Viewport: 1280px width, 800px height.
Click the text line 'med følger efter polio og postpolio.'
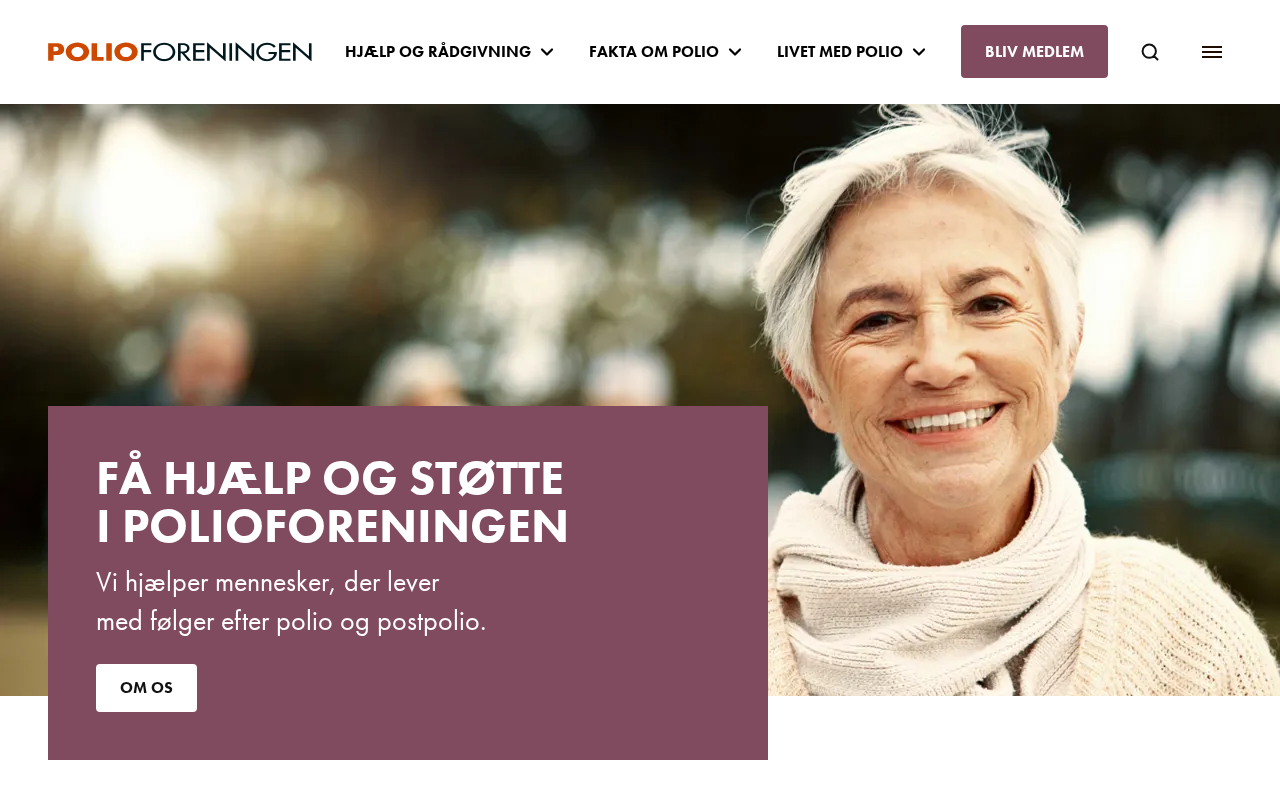pos(291,621)
